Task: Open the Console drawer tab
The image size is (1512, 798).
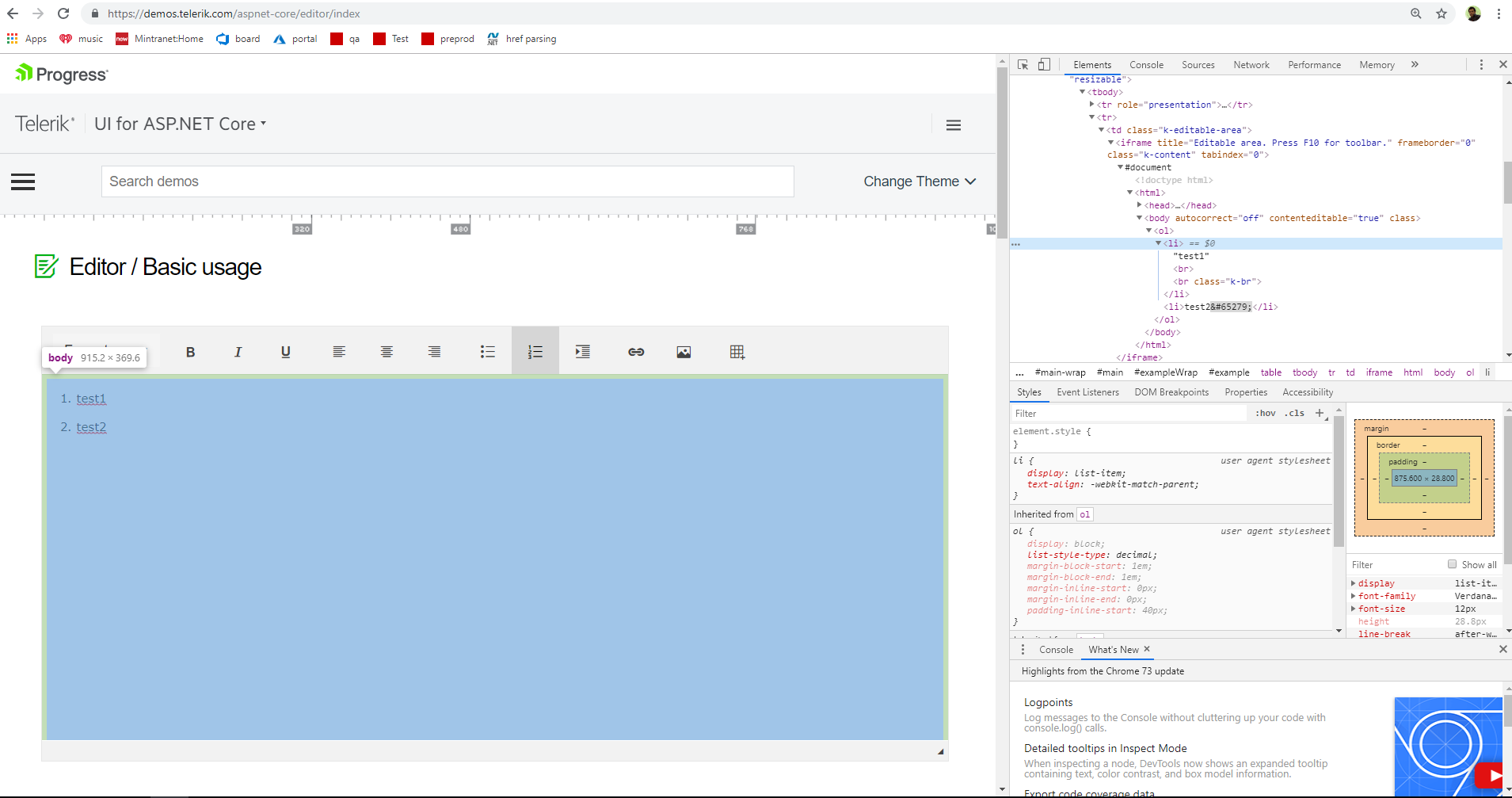Action: click(1056, 650)
